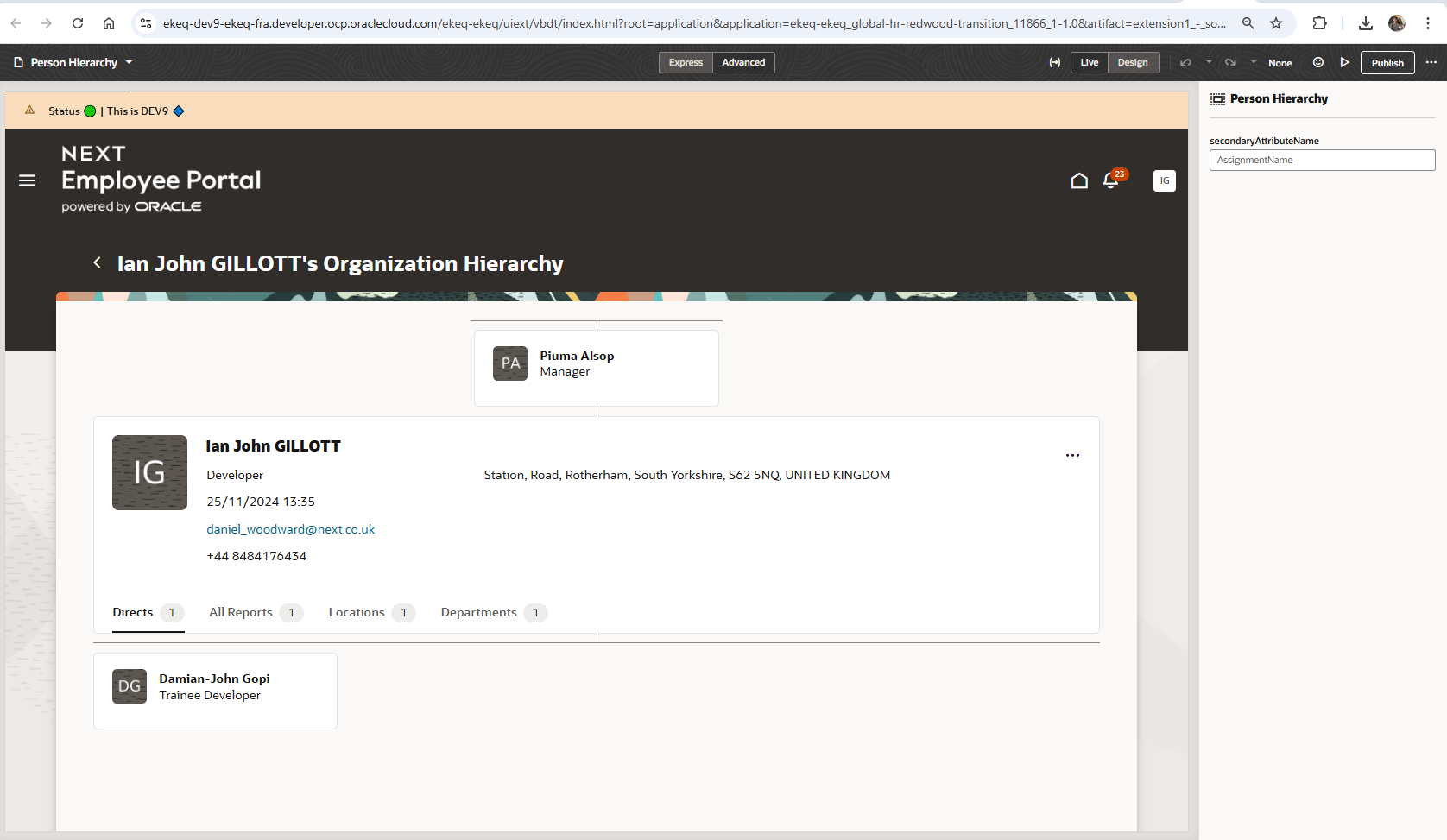Image resolution: width=1447 pixels, height=840 pixels.
Task: Click the Developer job title text
Action: (235, 475)
